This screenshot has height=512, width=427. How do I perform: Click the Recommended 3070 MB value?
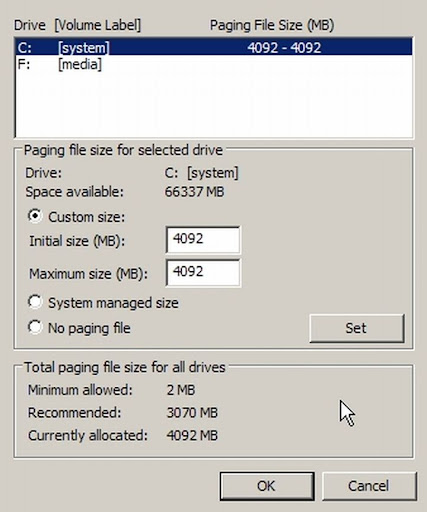pyautogui.click(x=192, y=413)
